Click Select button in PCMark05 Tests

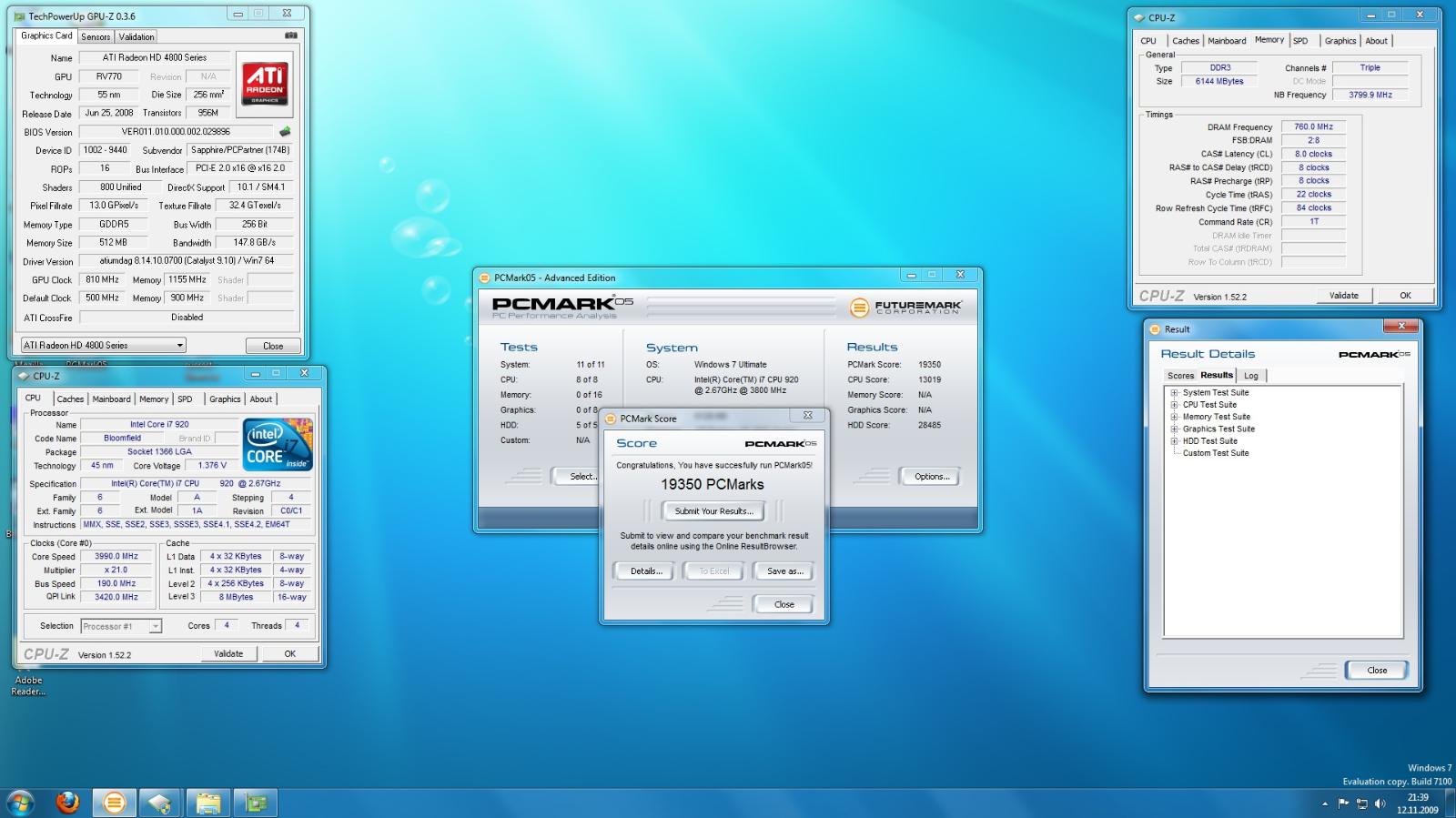[x=578, y=477]
